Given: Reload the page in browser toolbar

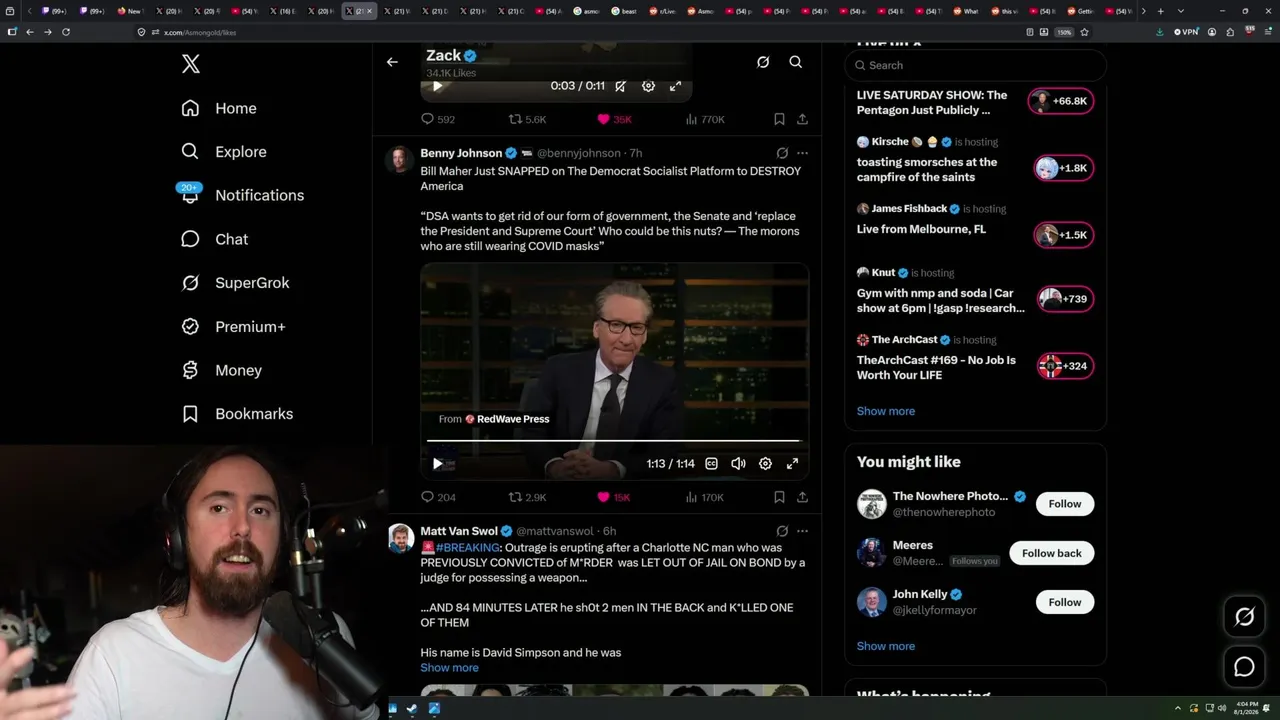Looking at the screenshot, I should pos(66,32).
